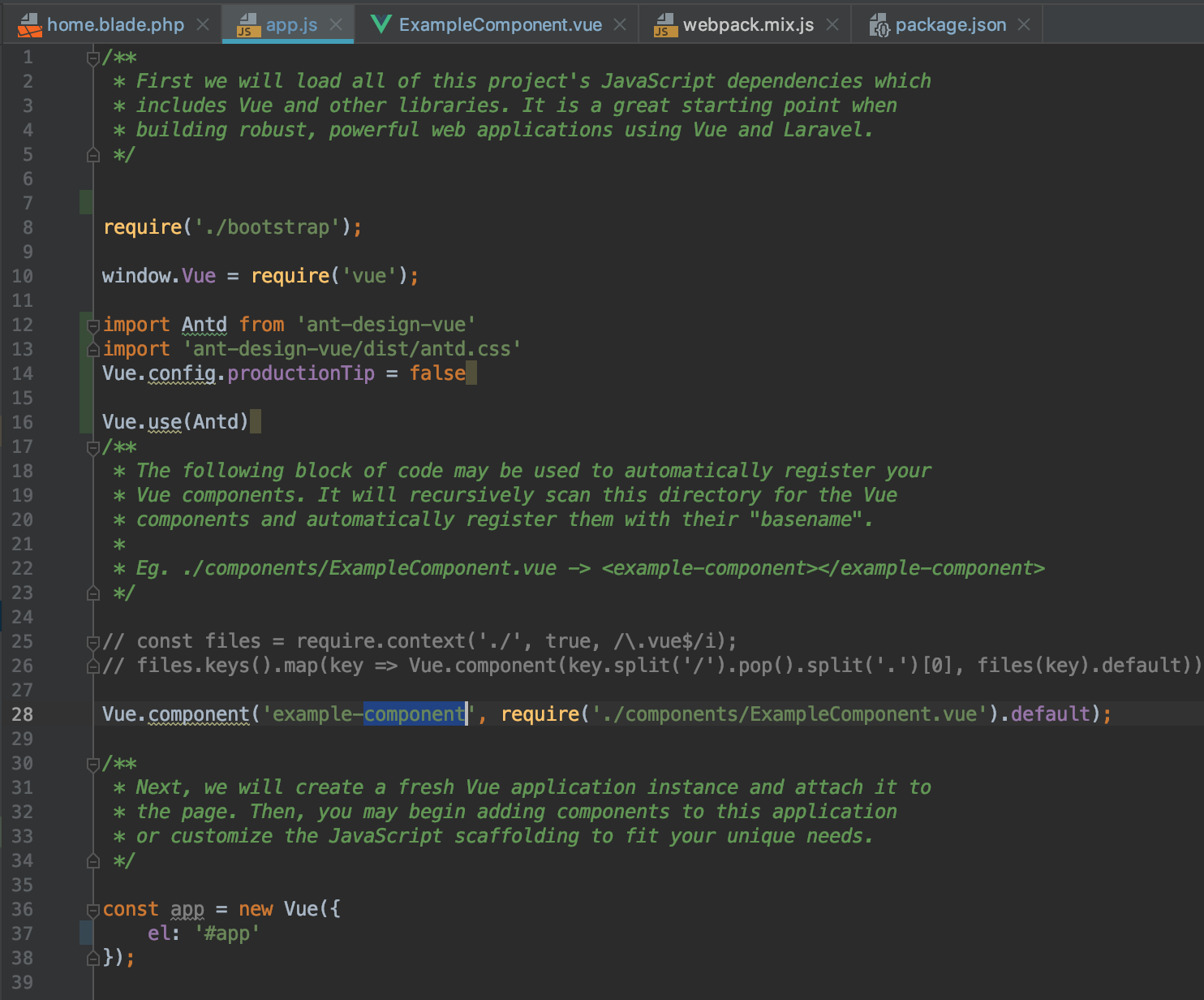Click 'require.context' in line 25 comment
1204x1000 pixels.
(x=381, y=641)
